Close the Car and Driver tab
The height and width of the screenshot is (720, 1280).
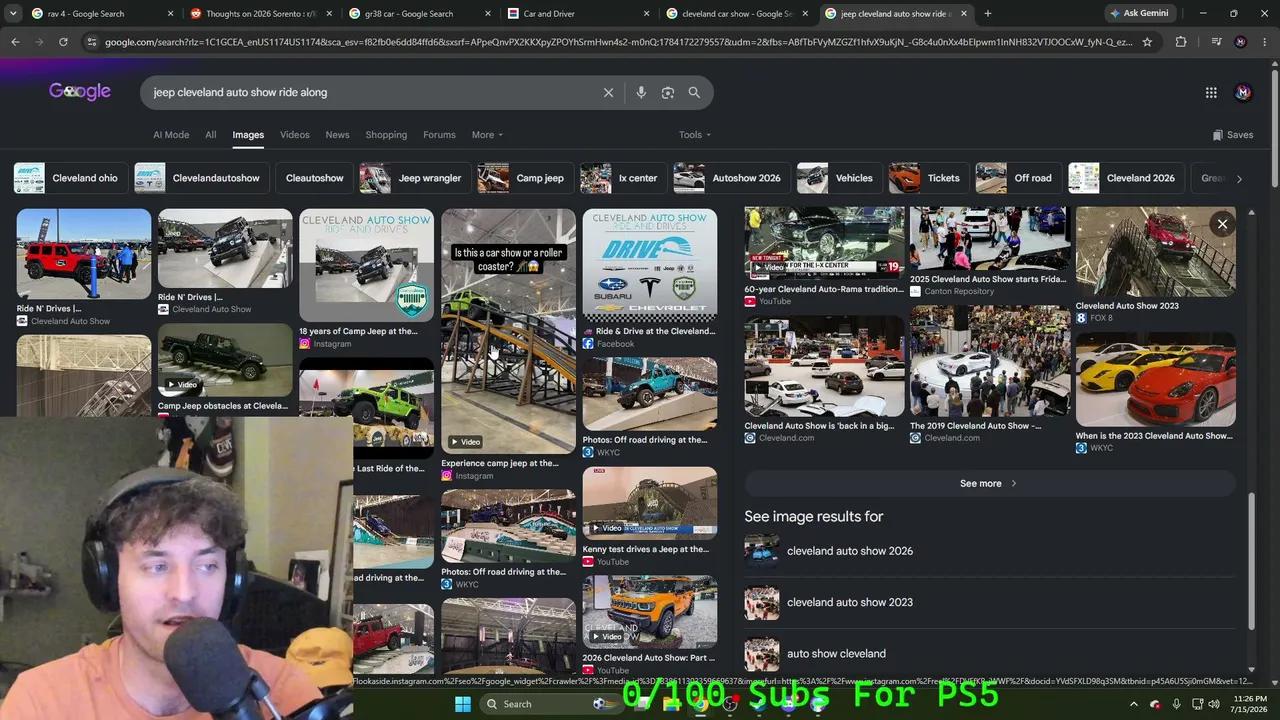[647, 14]
